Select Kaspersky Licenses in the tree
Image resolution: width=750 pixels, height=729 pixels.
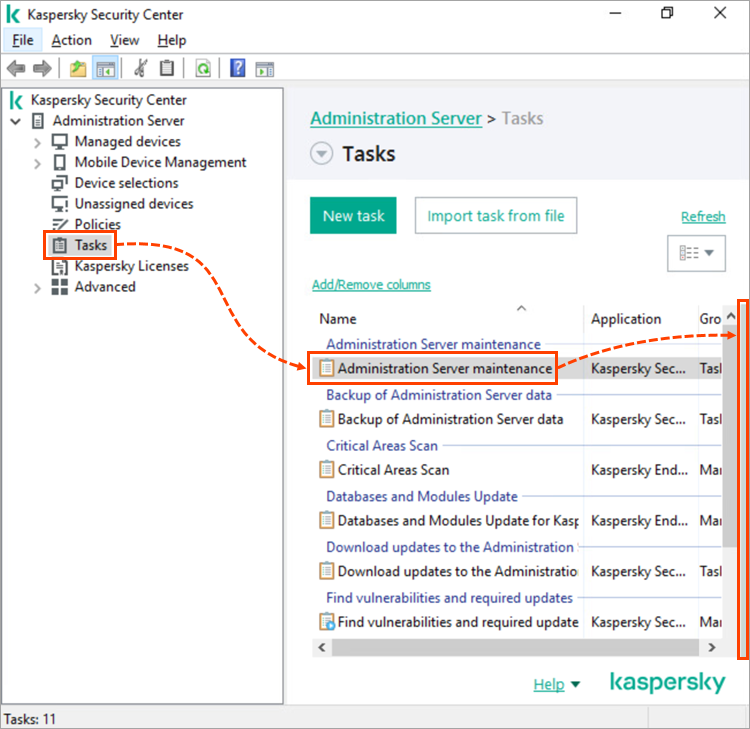click(x=131, y=266)
